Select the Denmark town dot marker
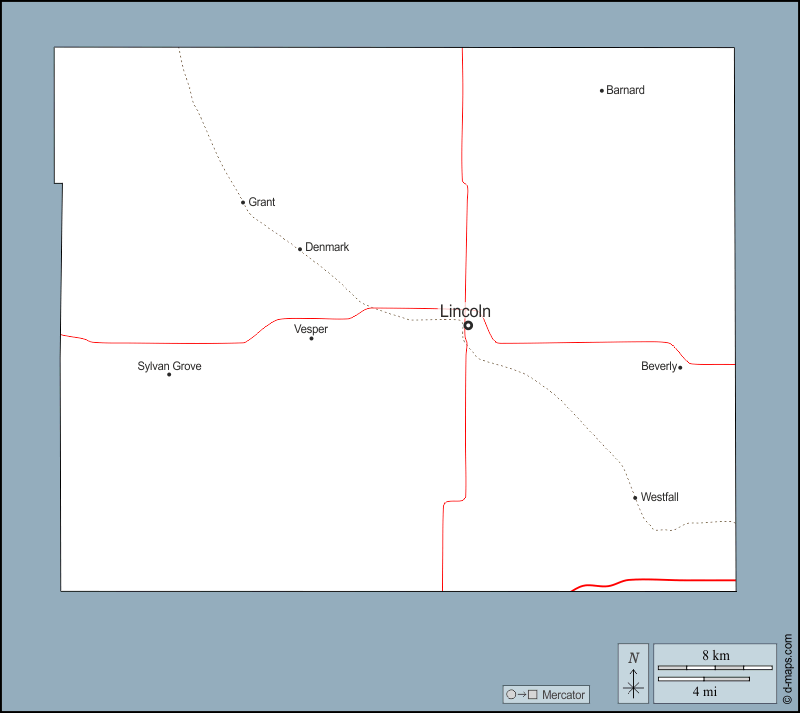This screenshot has width=800, height=713. 300,249
